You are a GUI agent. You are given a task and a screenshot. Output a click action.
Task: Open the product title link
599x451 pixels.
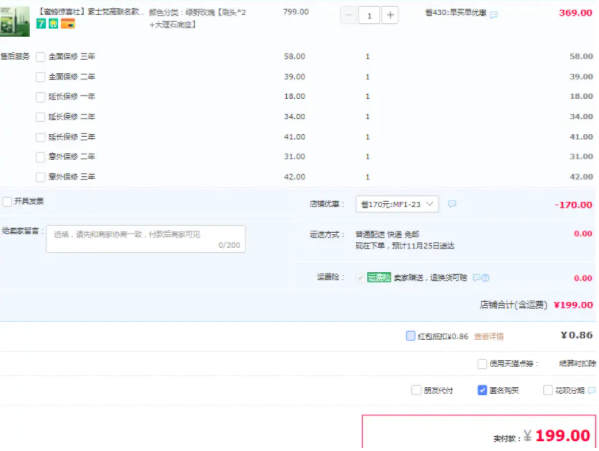[91, 11]
